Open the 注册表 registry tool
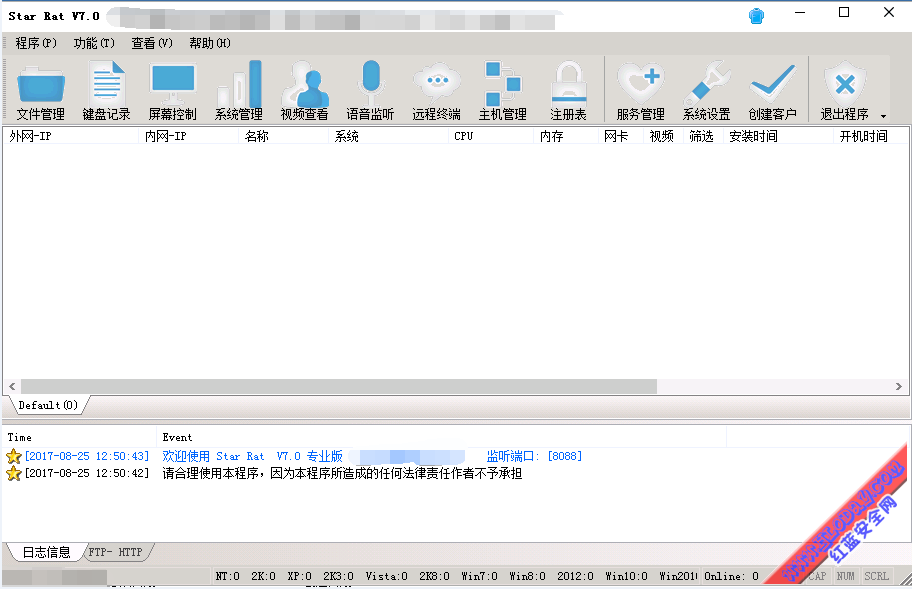 pos(568,90)
